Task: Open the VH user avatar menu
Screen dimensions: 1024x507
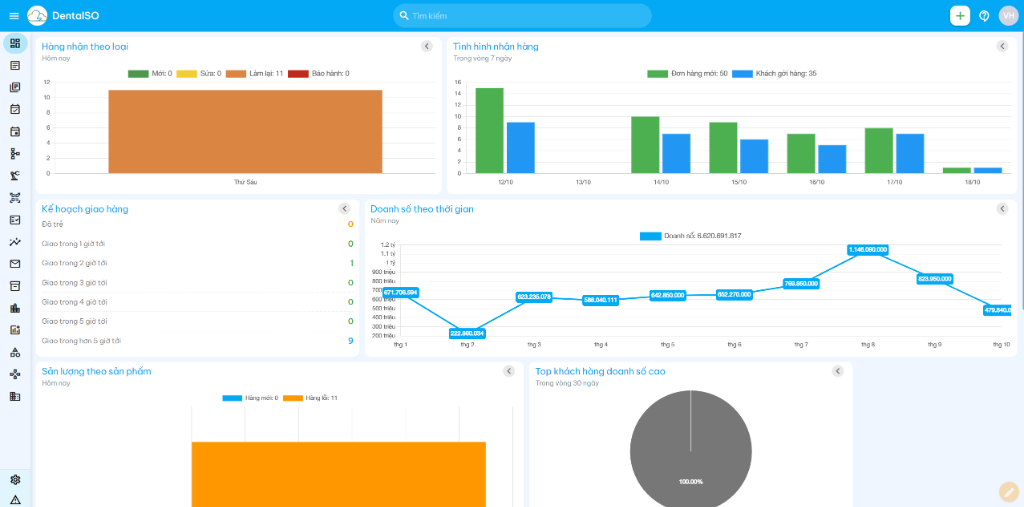Action: click(x=1008, y=15)
